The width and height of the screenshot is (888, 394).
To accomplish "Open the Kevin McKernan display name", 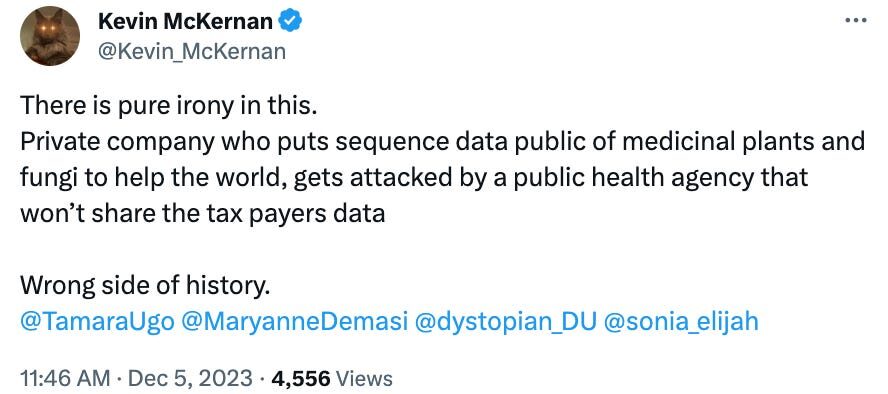I will click(x=186, y=22).
